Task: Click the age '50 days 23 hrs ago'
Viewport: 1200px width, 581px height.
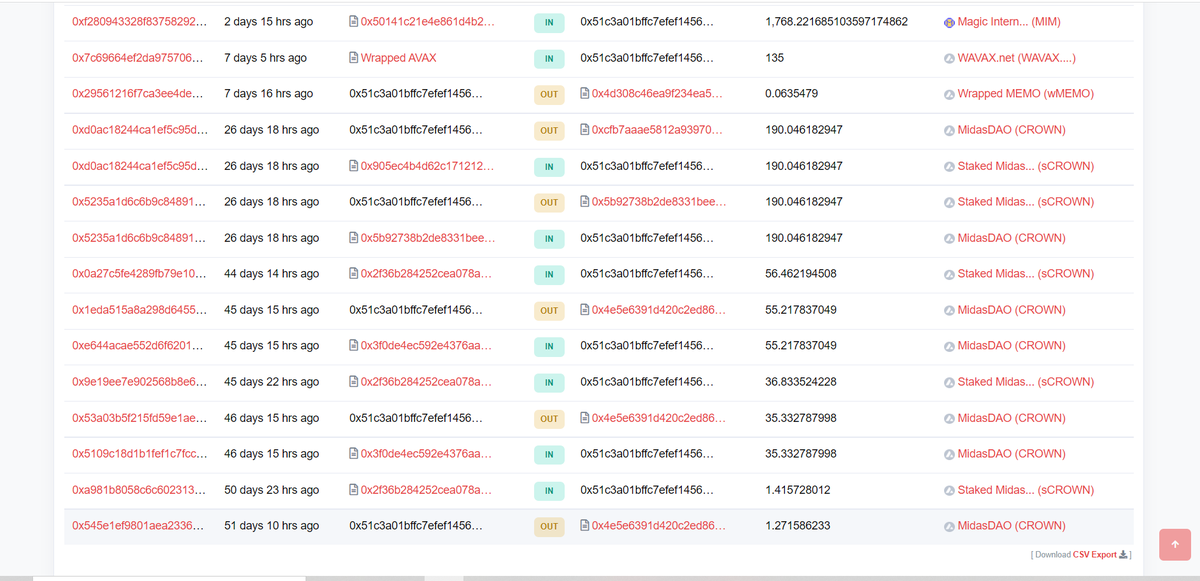Action: coord(272,490)
